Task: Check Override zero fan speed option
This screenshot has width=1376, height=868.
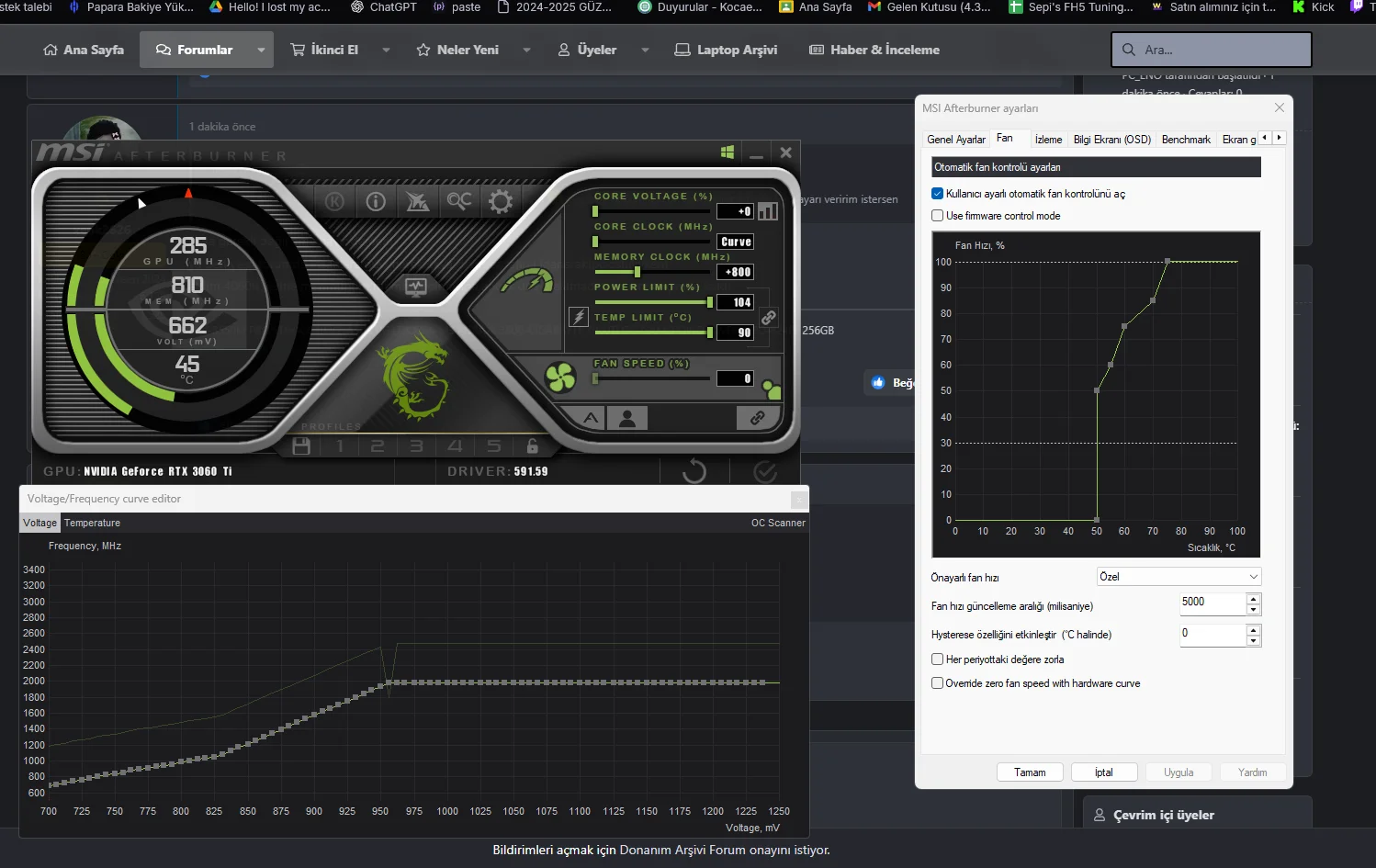Action: pos(938,683)
